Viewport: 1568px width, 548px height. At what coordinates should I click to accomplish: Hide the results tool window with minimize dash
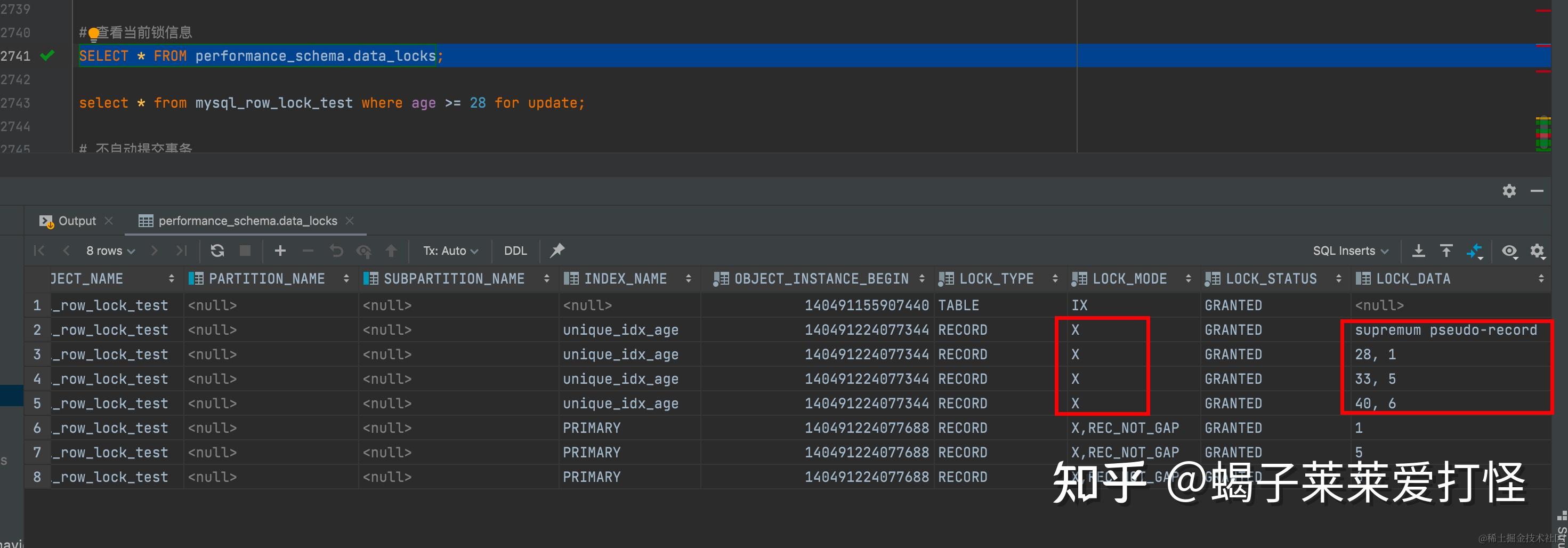pos(1537,191)
